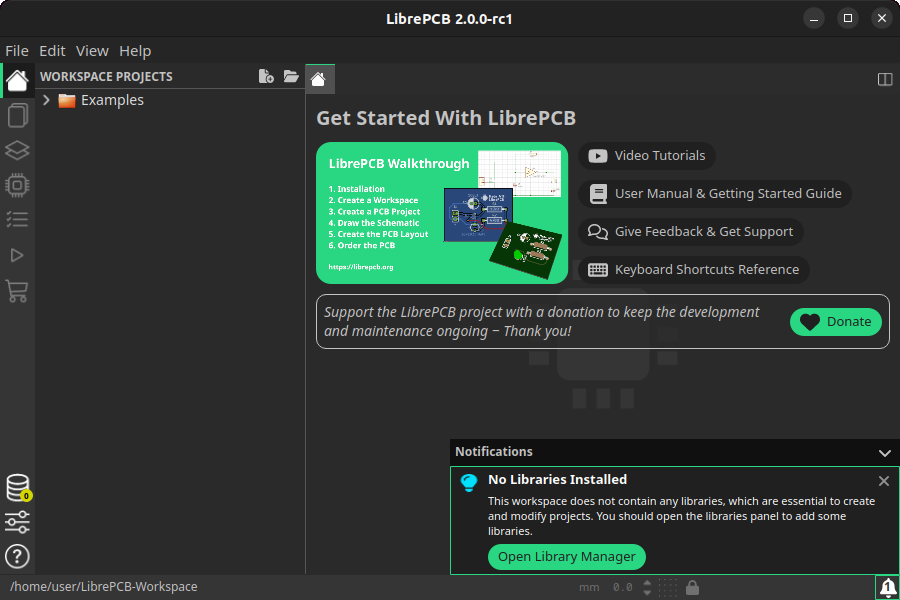Screen dimensions: 900x600
Task: Open the View menu
Action: [x=92, y=51]
